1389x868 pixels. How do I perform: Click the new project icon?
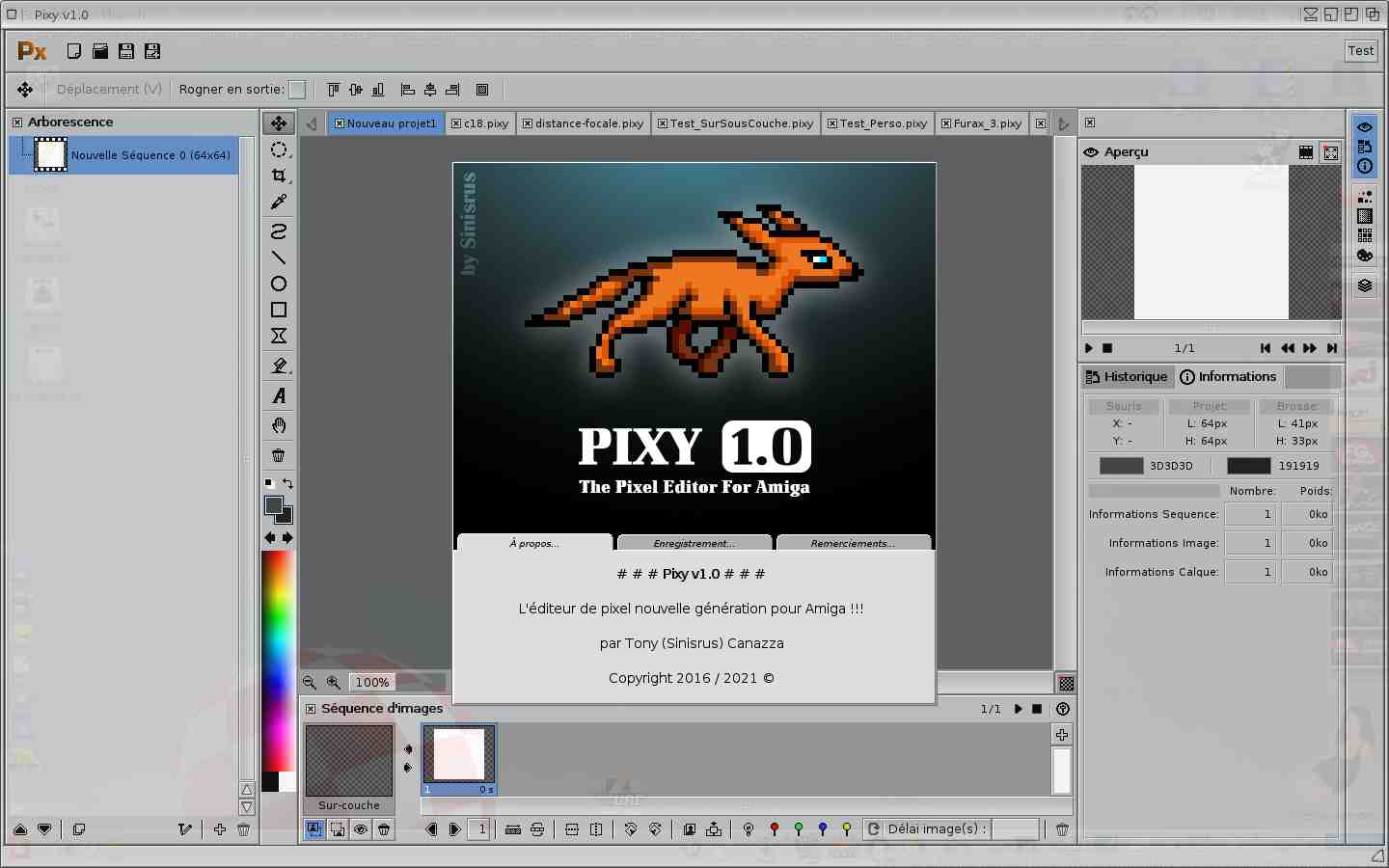74,51
